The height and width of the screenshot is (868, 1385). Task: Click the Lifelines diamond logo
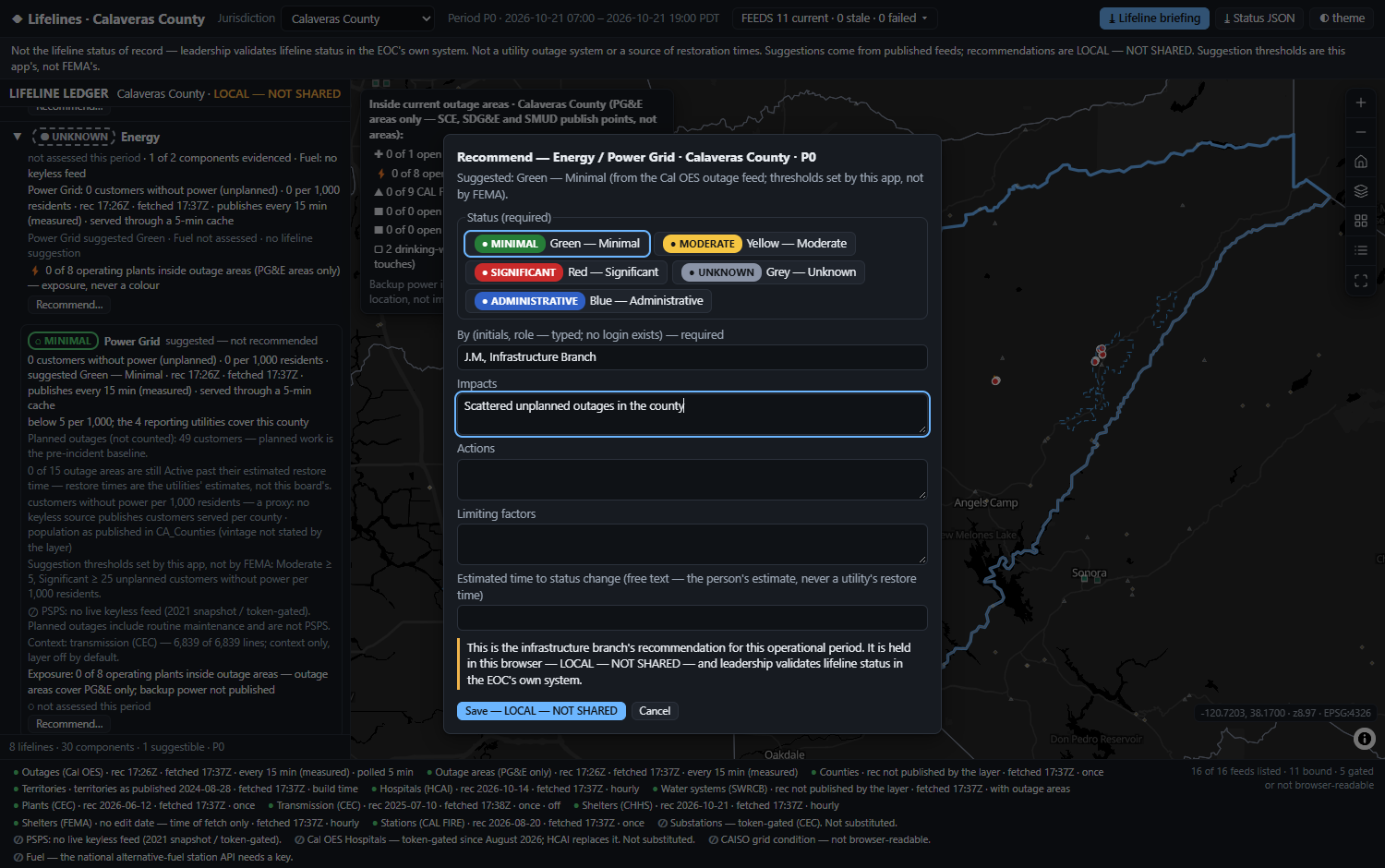point(17,18)
